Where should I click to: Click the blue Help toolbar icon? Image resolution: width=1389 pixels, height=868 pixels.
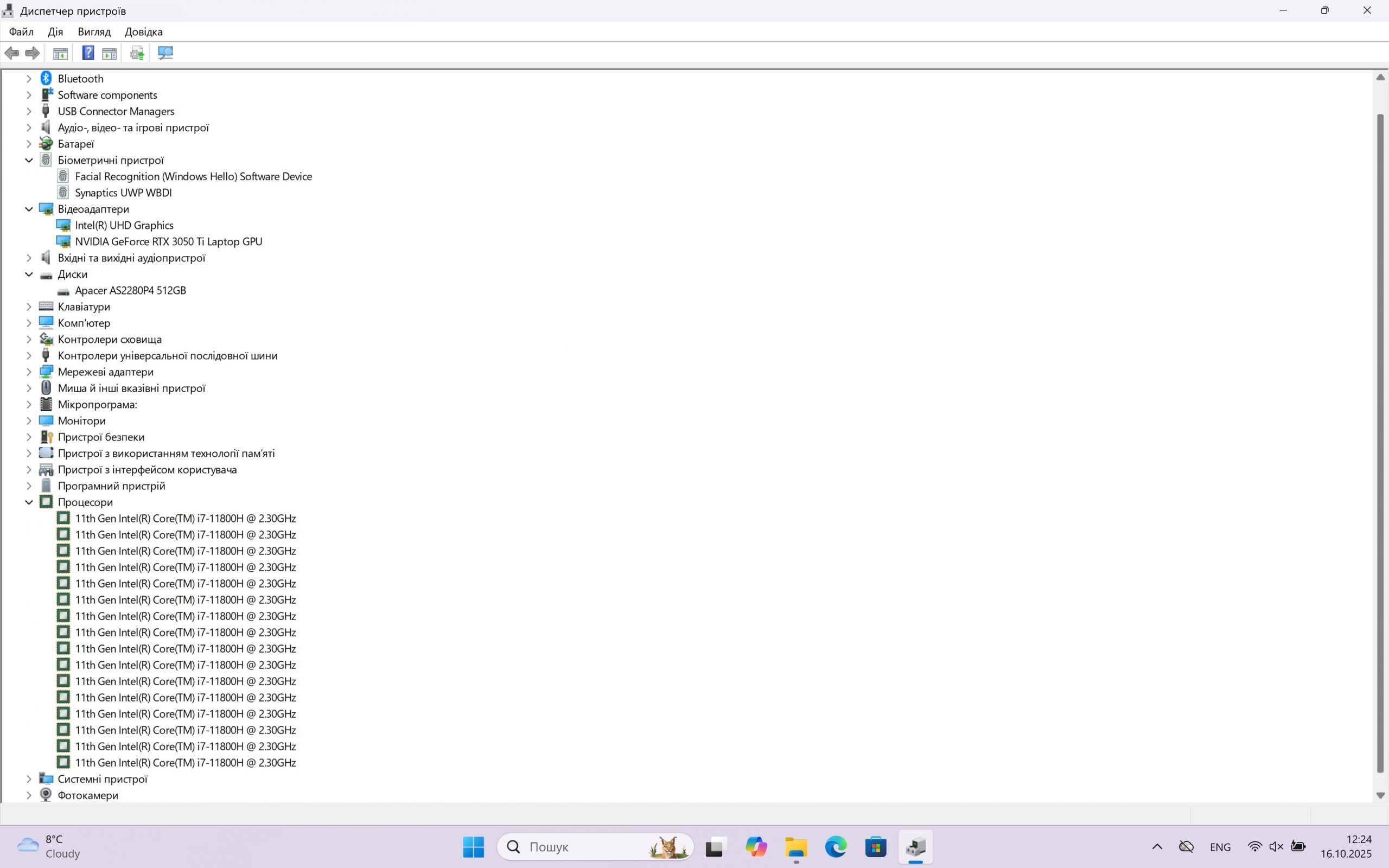pos(88,53)
